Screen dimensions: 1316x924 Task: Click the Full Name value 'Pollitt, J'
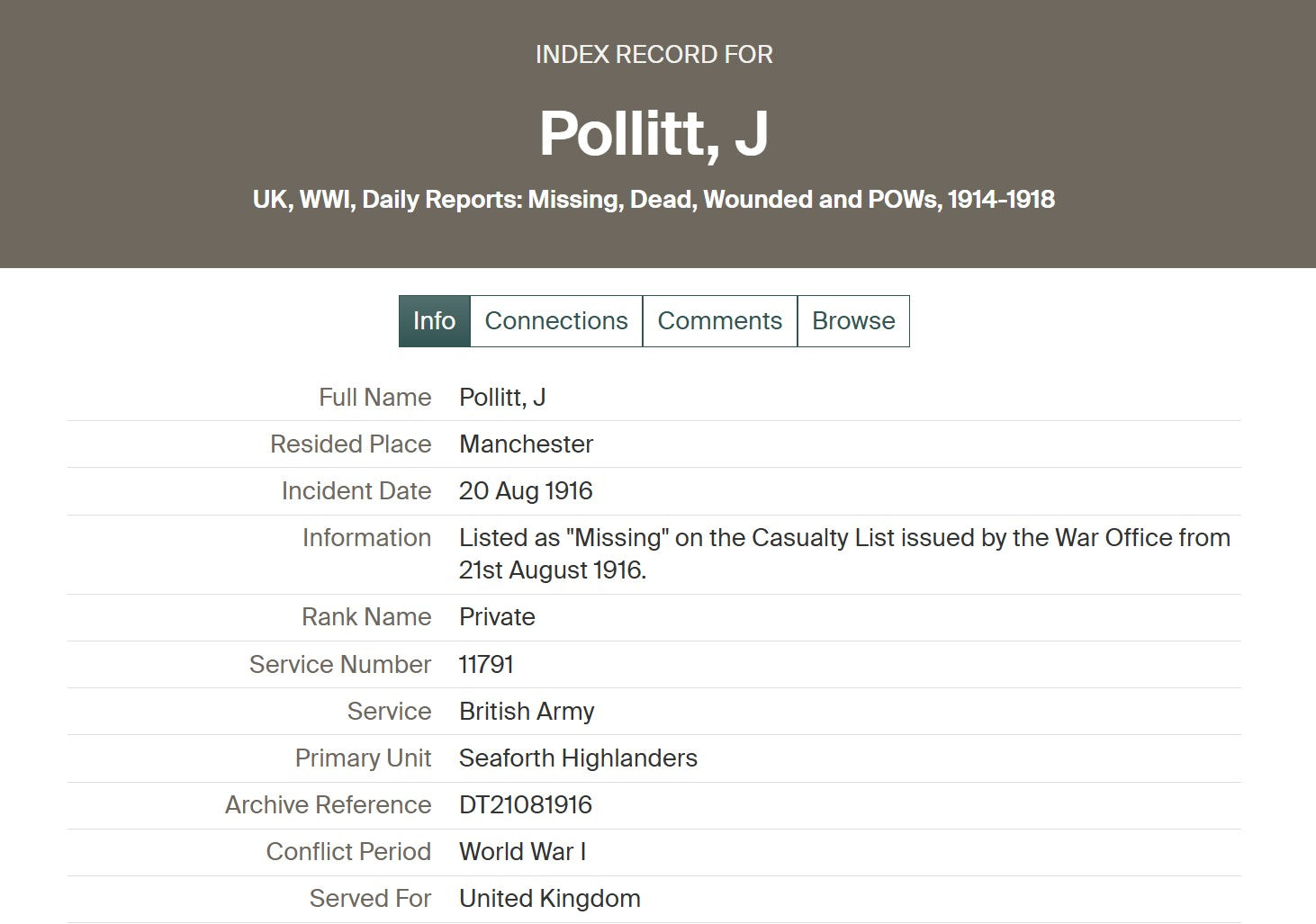pos(502,398)
